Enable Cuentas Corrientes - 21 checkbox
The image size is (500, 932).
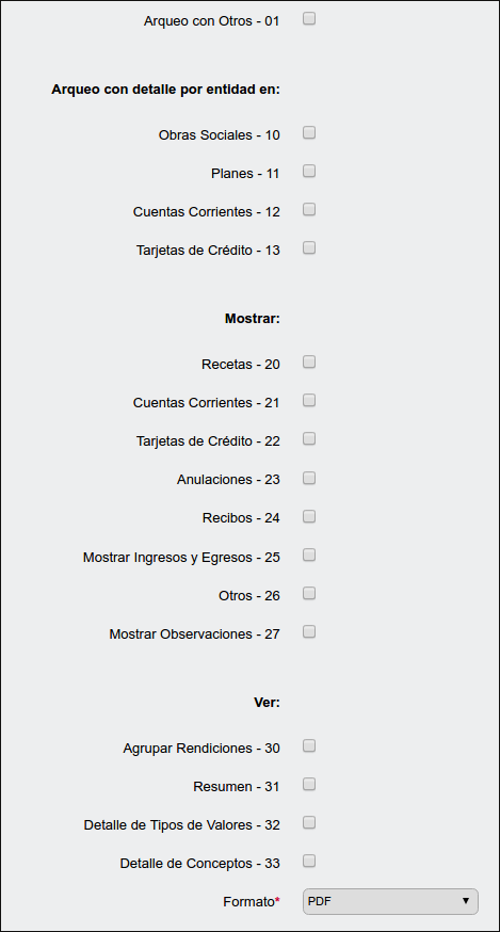[x=309, y=401]
